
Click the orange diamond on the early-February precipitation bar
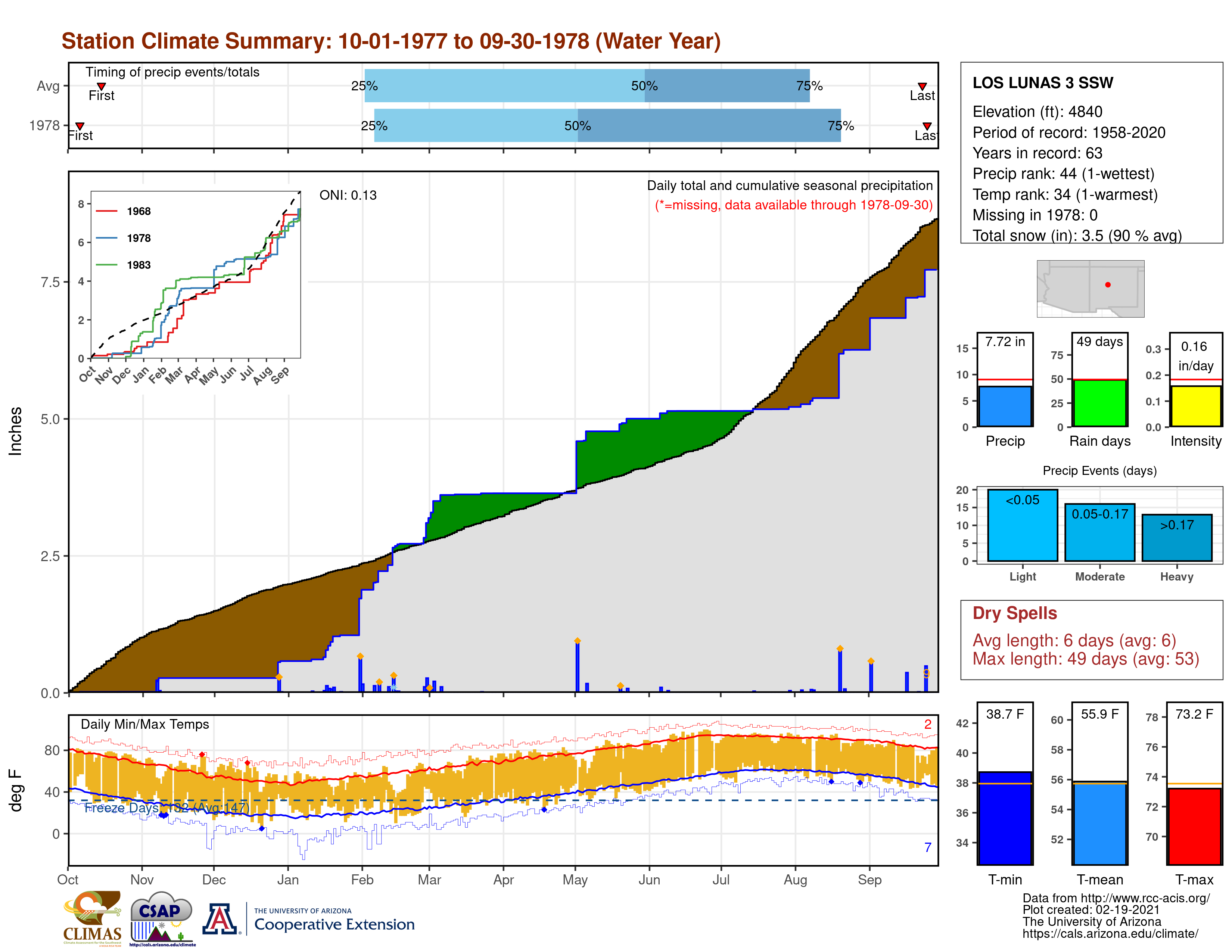(361, 656)
